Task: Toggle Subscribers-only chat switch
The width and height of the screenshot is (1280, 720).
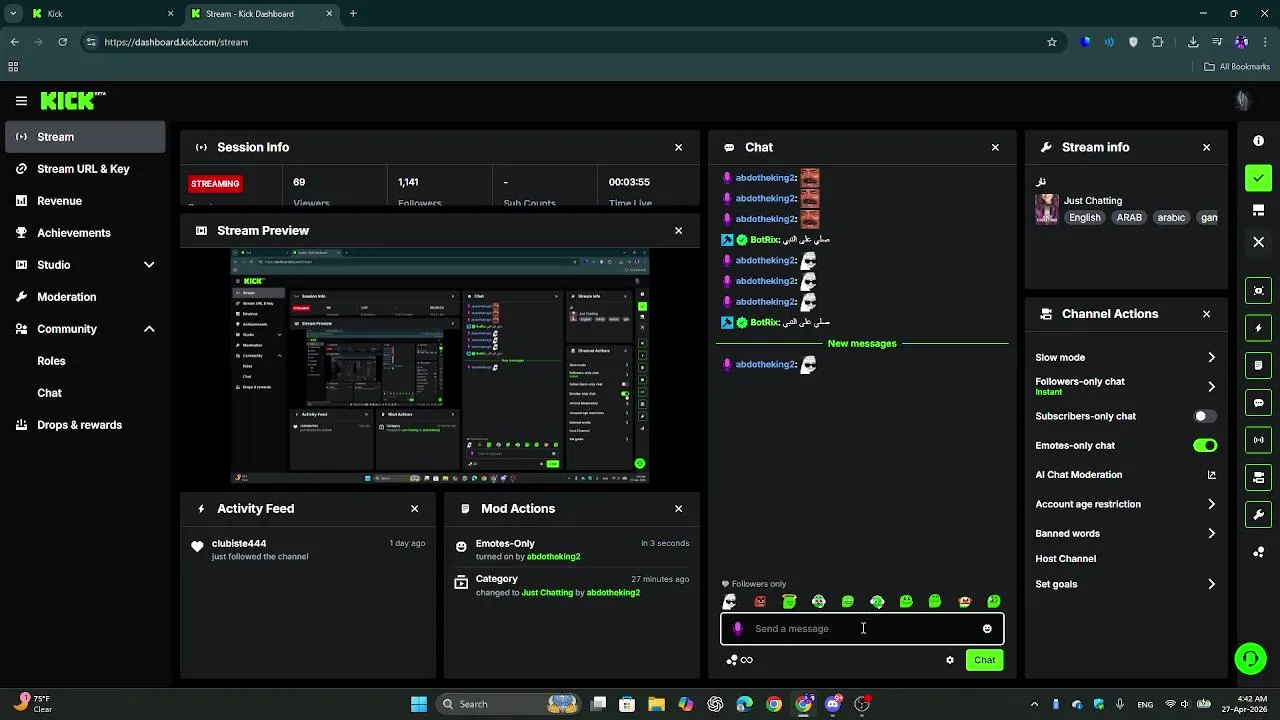Action: pyautogui.click(x=1205, y=416)
